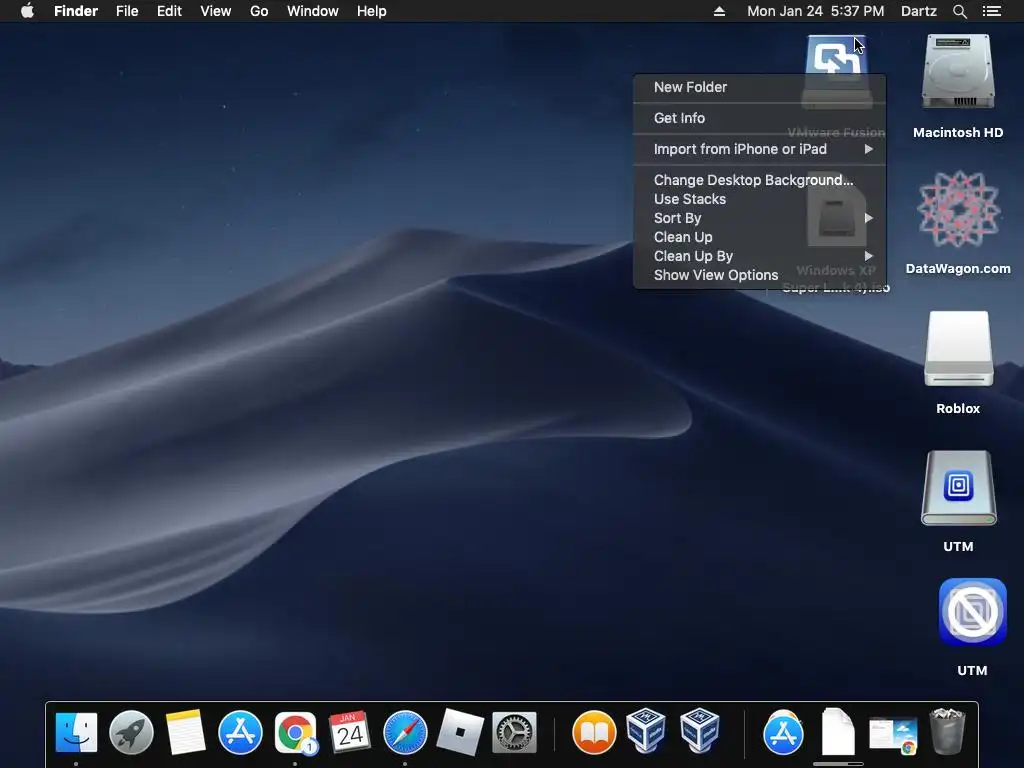
Task: Expand the Sort By submenu
Action: point(760,218)
